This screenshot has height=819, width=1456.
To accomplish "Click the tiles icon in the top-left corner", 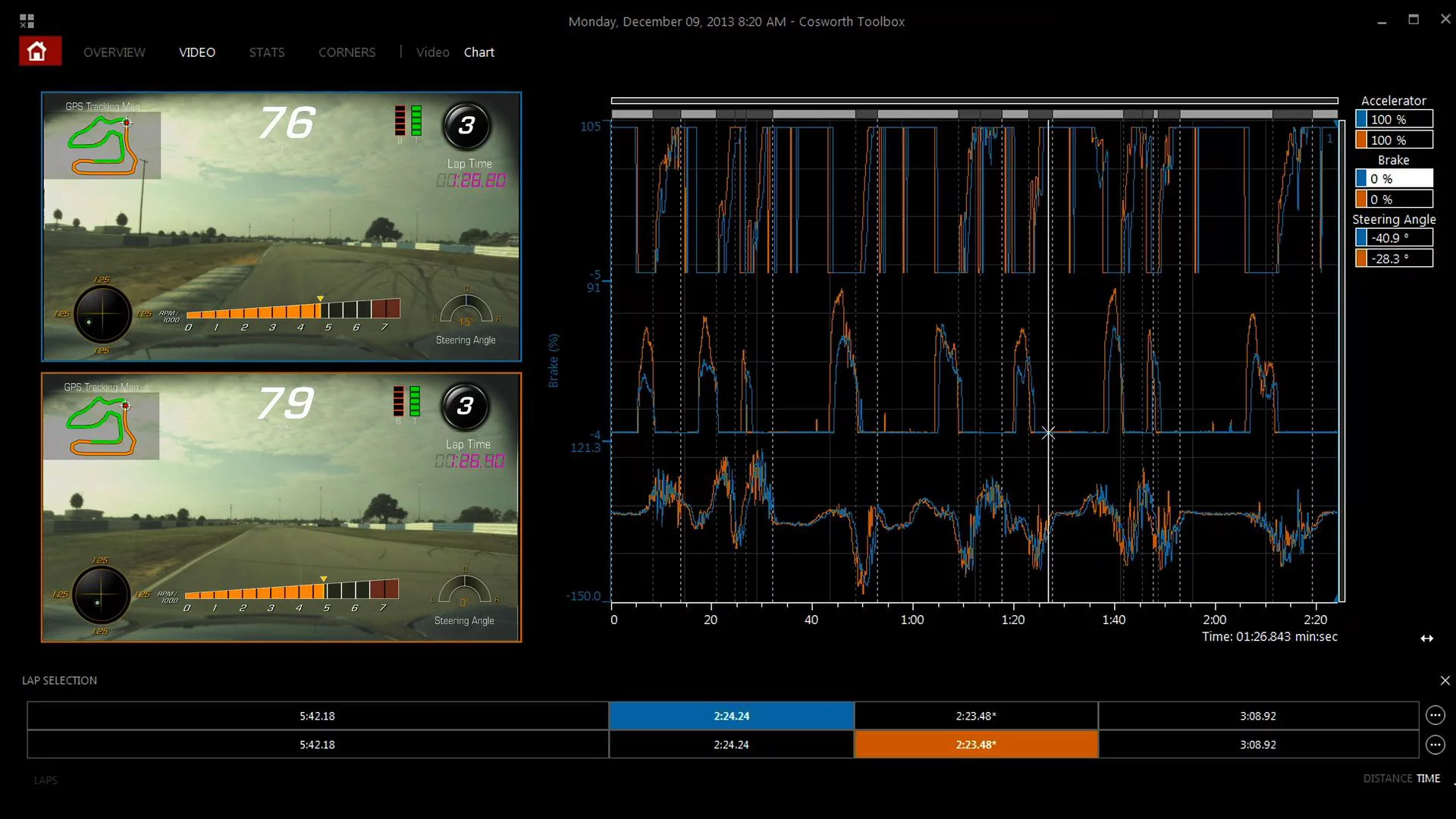I will click(x=26, y=20).
